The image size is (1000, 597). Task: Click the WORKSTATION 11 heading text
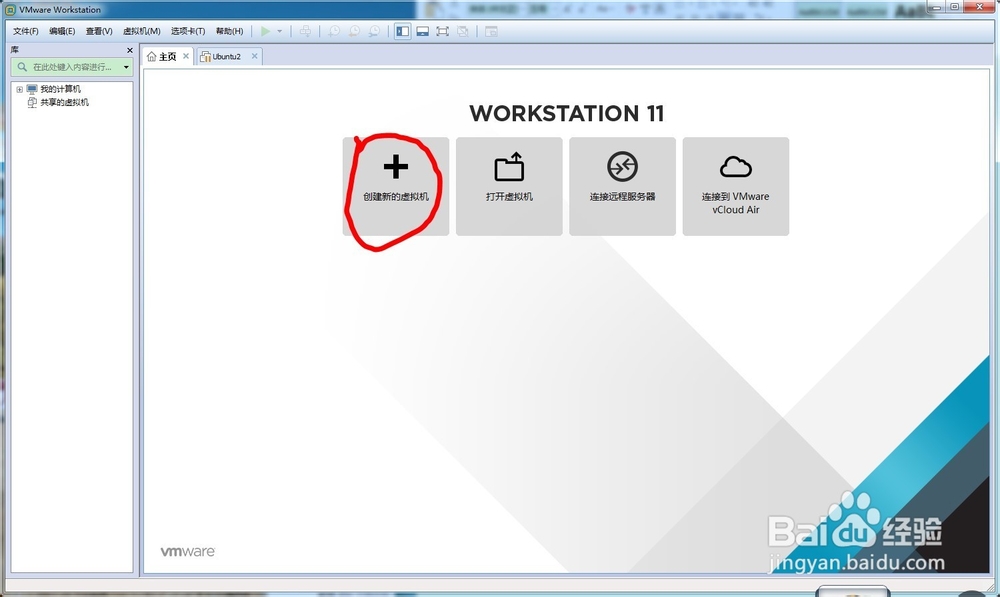pos(567,114)
